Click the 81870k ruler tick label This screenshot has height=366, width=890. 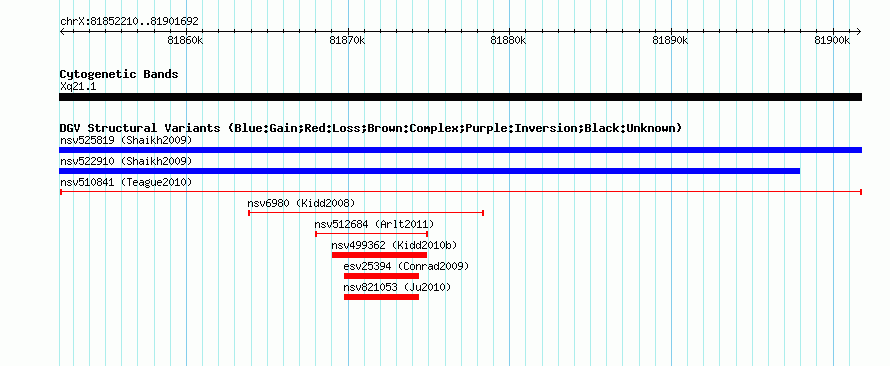click(x=347, y=40)
